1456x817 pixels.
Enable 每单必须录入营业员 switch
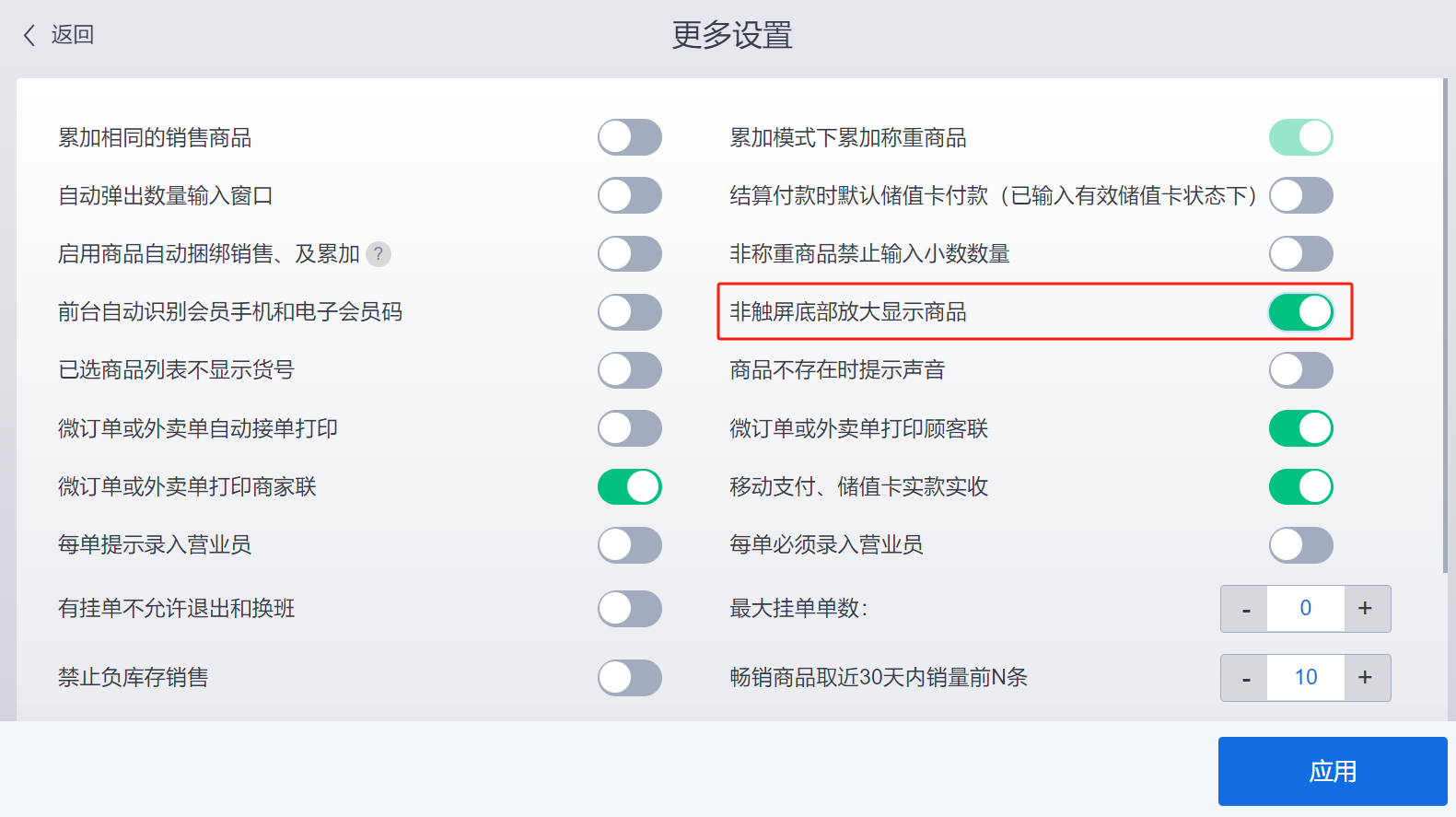(x=1301, y=545)
